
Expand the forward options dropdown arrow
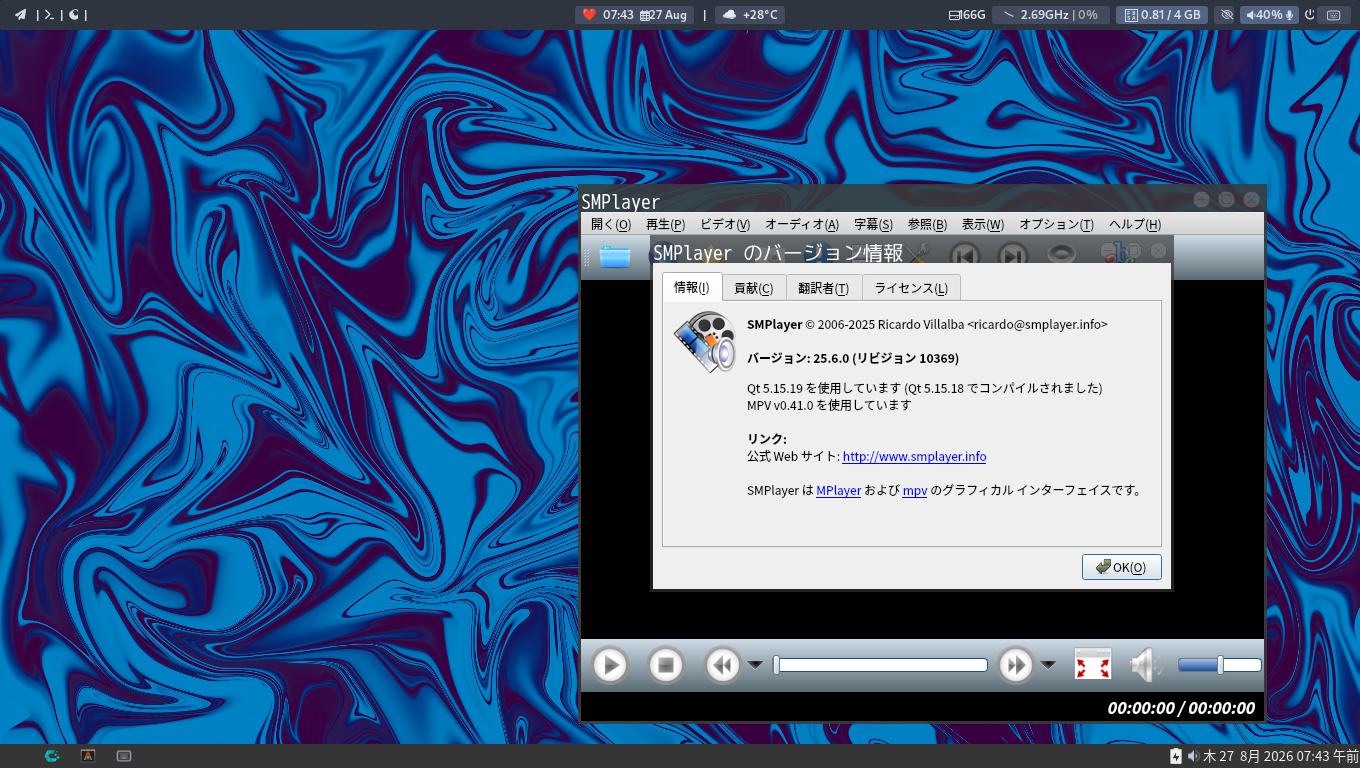[x=1048, y=665]
